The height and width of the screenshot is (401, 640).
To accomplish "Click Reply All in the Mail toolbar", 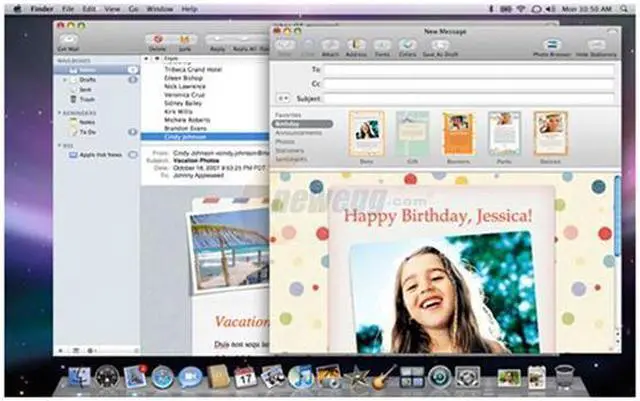I will click(244, 42).
